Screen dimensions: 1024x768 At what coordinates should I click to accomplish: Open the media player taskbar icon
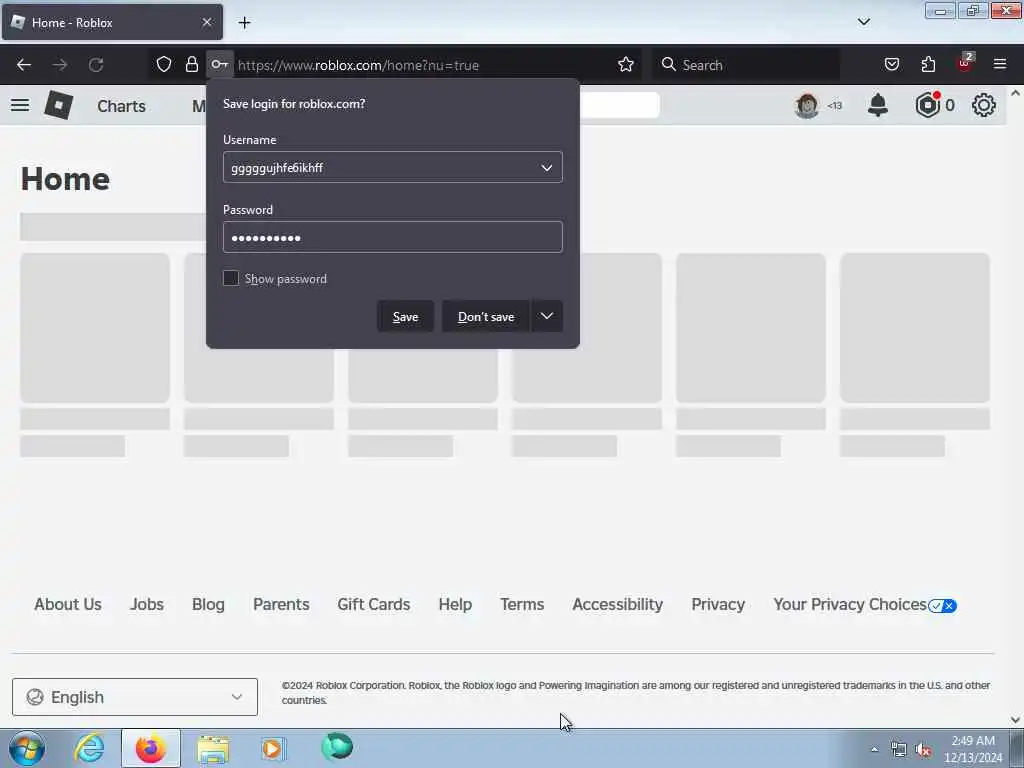tap(272, 748)
